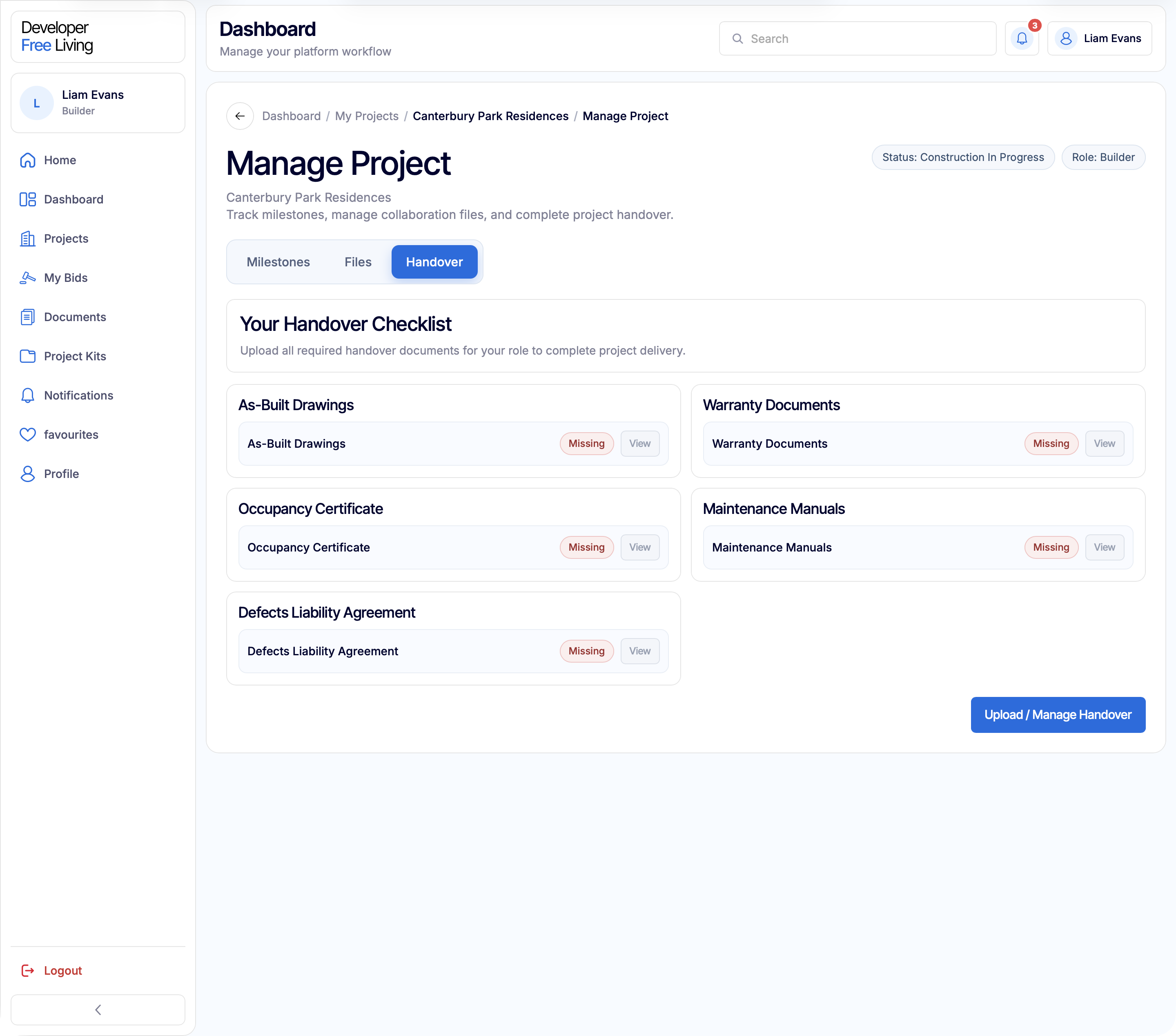
Task: Collapse the sidebar with chevron button
Action: click(98, 1009)
